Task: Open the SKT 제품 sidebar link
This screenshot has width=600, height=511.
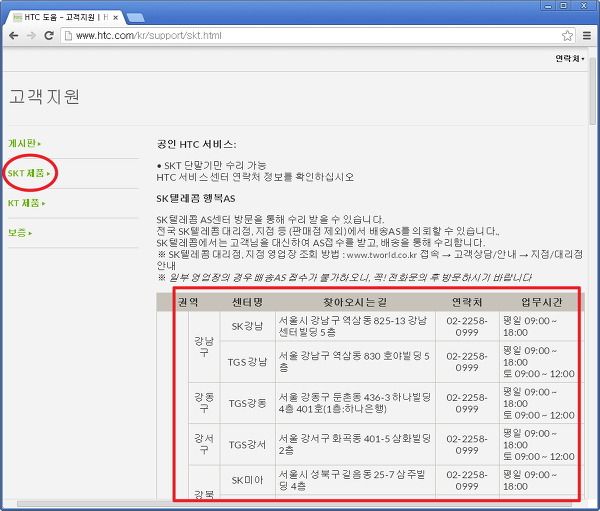Action: pyautogui.click(x=29, y=173)
